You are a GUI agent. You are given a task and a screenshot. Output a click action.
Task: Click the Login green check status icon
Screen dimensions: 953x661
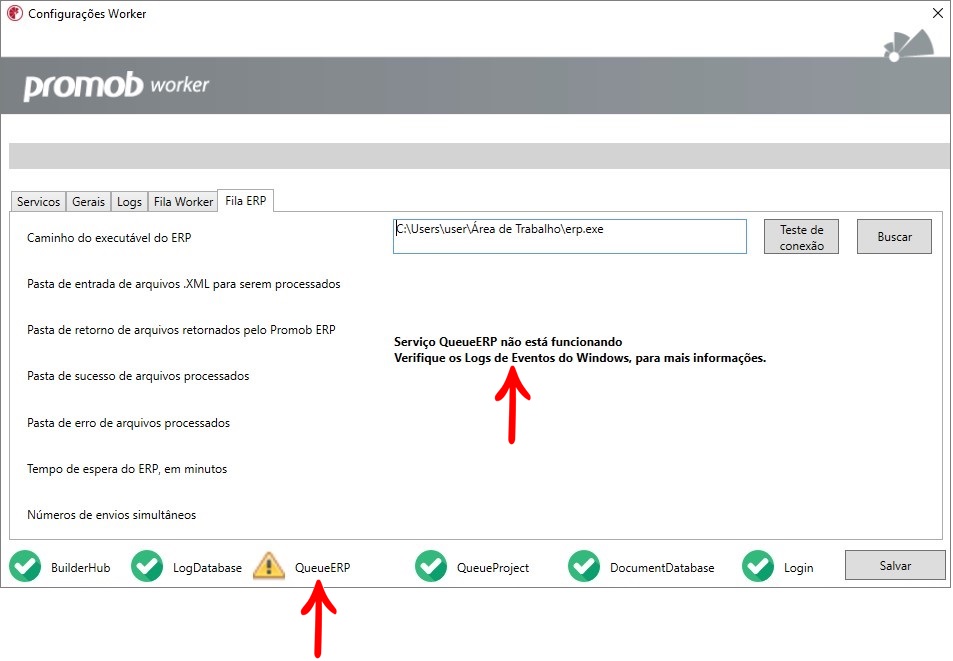tap(758, 566)
